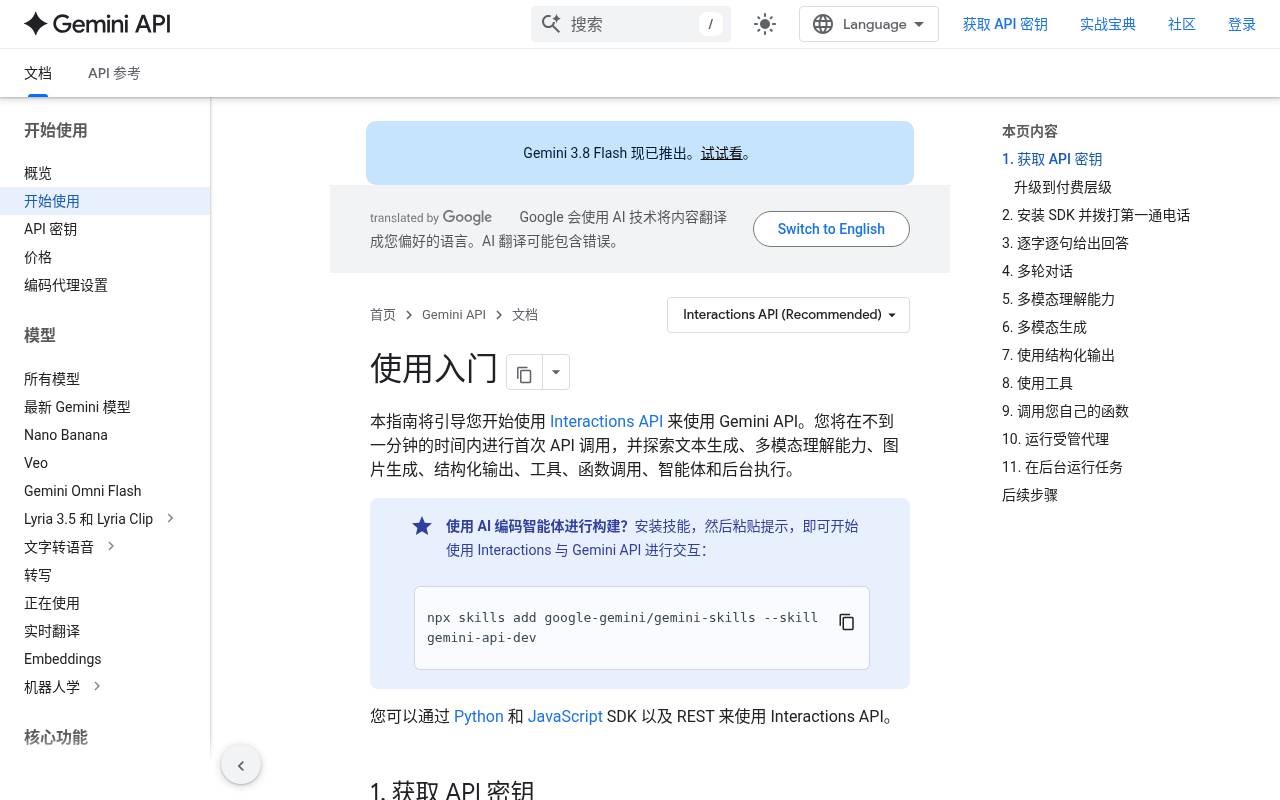The height and width of the screenshot is (800, 1280).
Task: Select API 密钥 in the sidebar
Action: [50, 229]
